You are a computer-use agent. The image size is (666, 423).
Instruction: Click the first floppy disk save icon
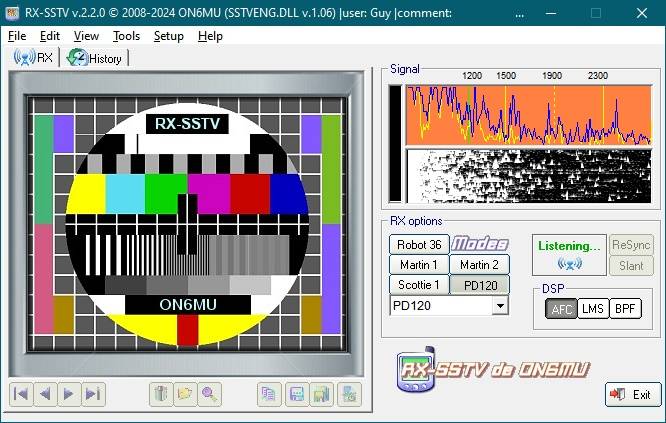tap(296, 394)
